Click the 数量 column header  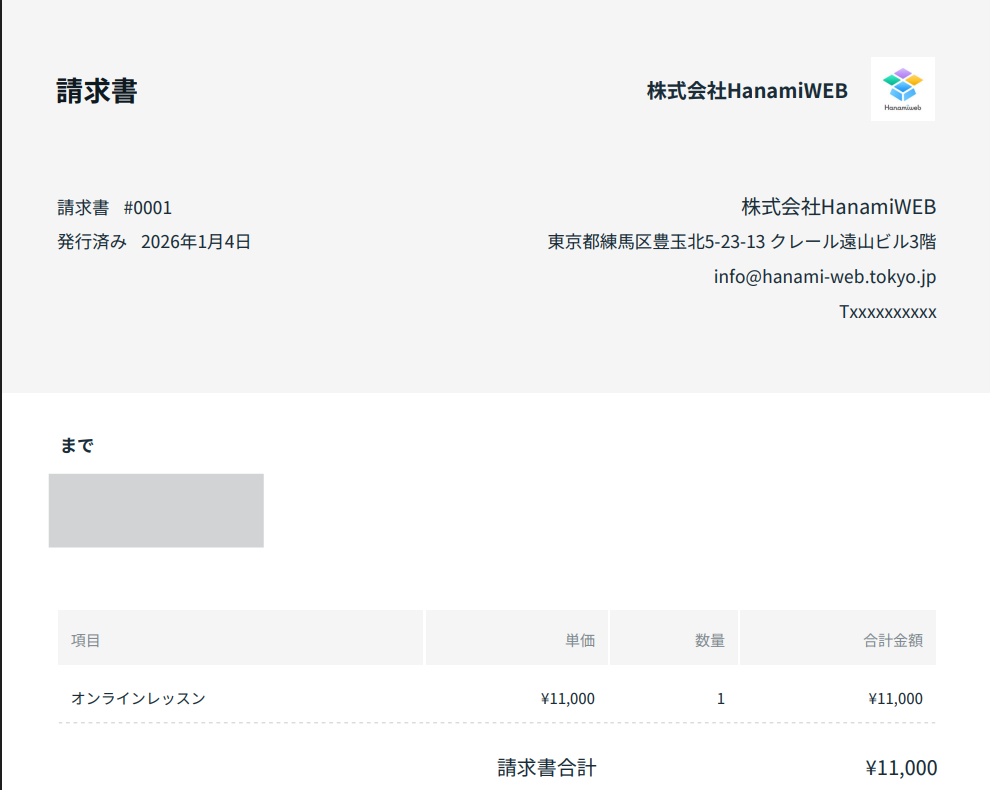(x=710, y=640)
